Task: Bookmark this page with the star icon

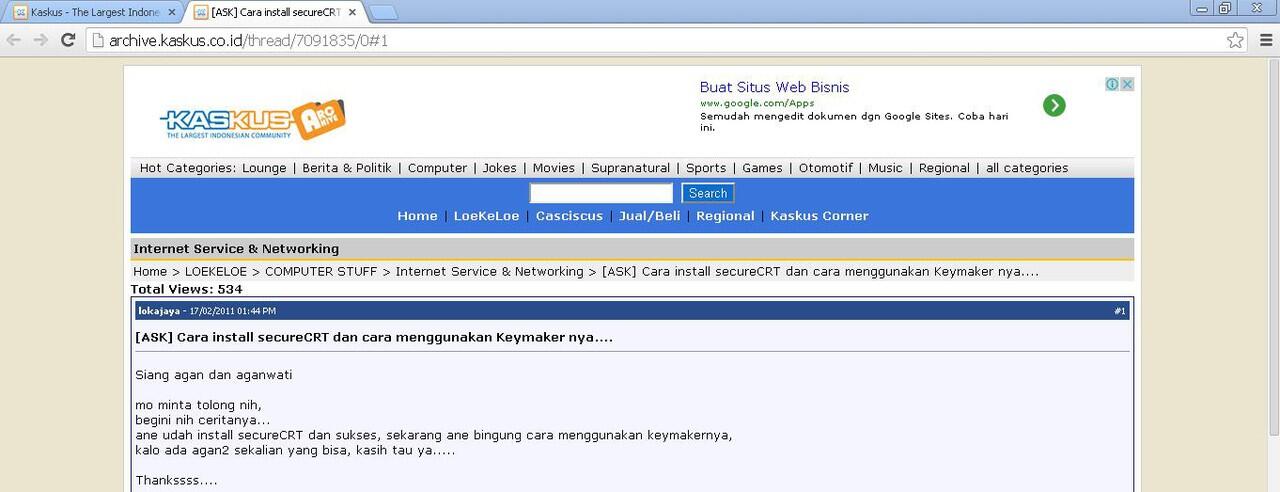Action: (x=1235, y=40)
